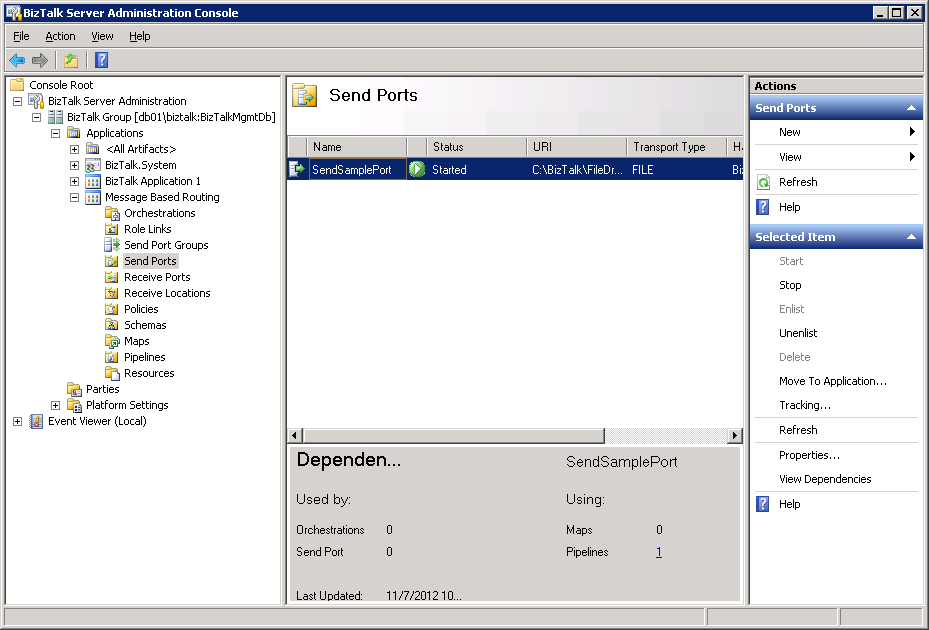This screenshot has height=630, width=929.
Task: Click the Up one level folder icon
Action: point(71,60)
